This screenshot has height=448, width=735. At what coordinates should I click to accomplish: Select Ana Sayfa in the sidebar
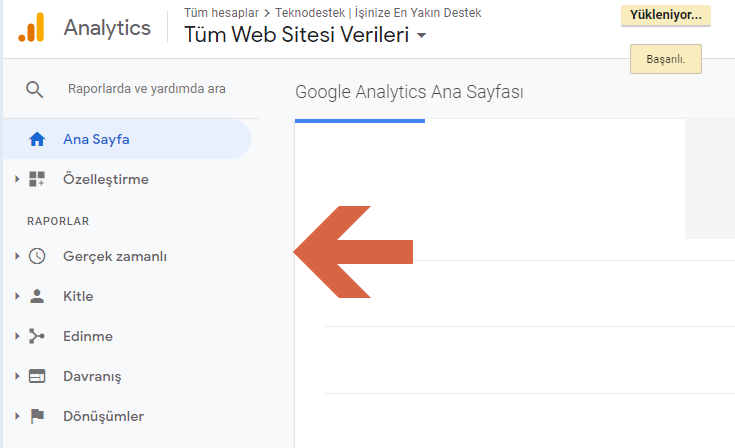pyautogui.click(x=96, y=139)
